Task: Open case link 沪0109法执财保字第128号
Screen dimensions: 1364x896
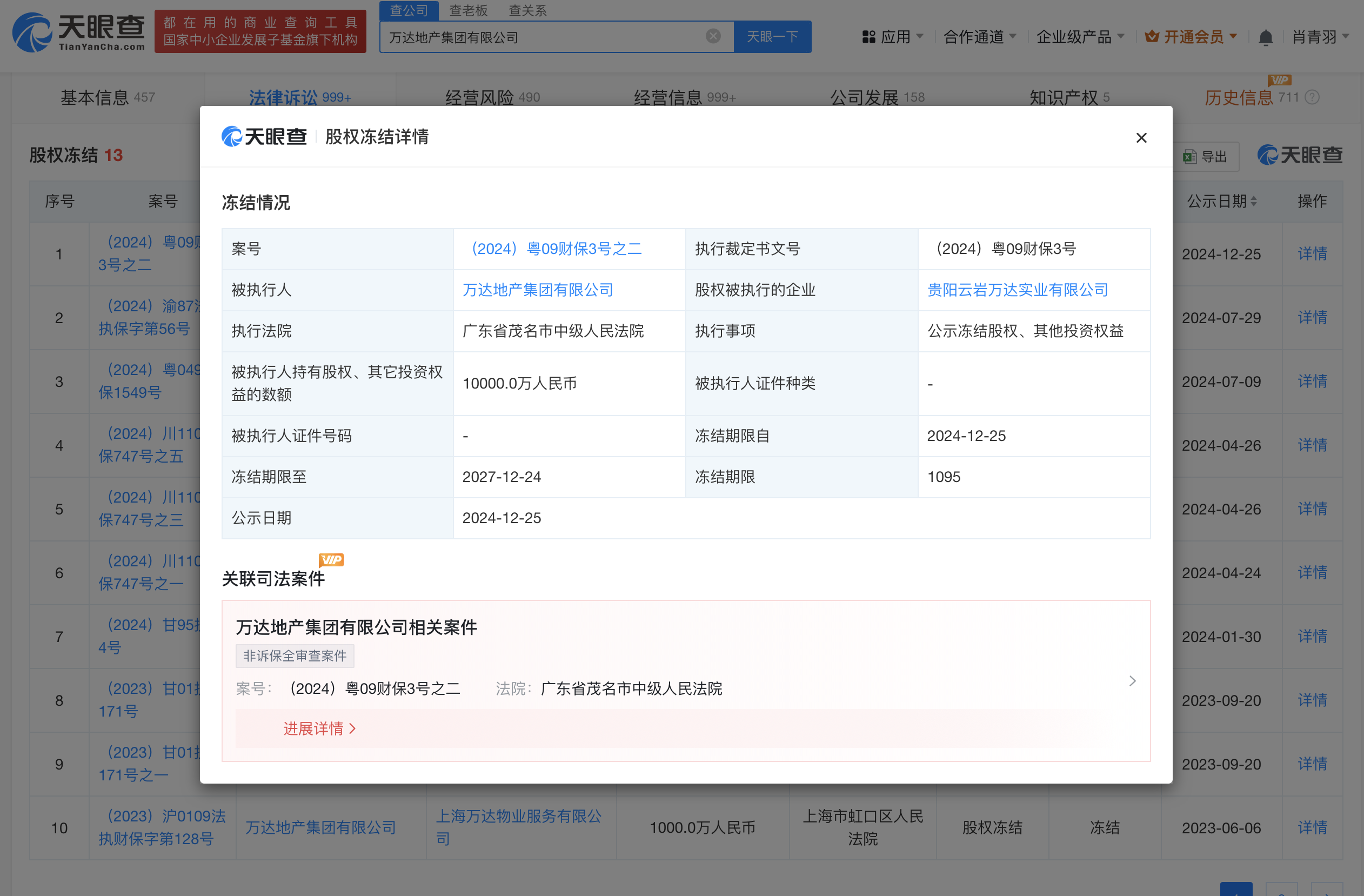Action: pos(162,828)
